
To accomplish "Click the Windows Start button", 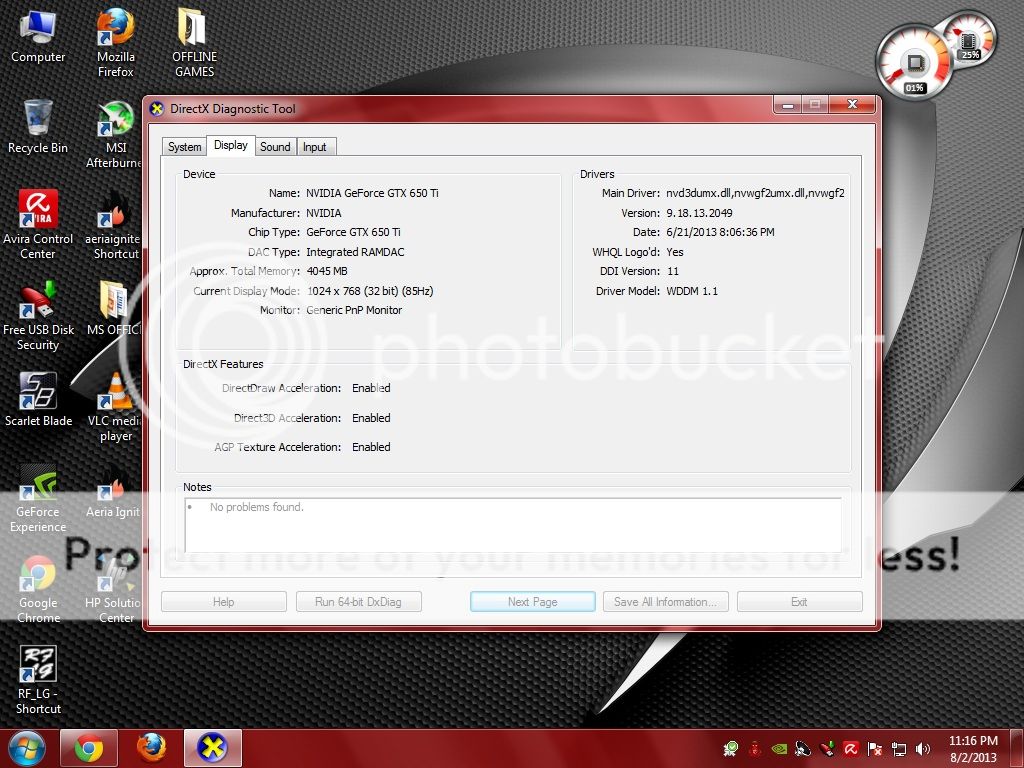I will point(26,748).
